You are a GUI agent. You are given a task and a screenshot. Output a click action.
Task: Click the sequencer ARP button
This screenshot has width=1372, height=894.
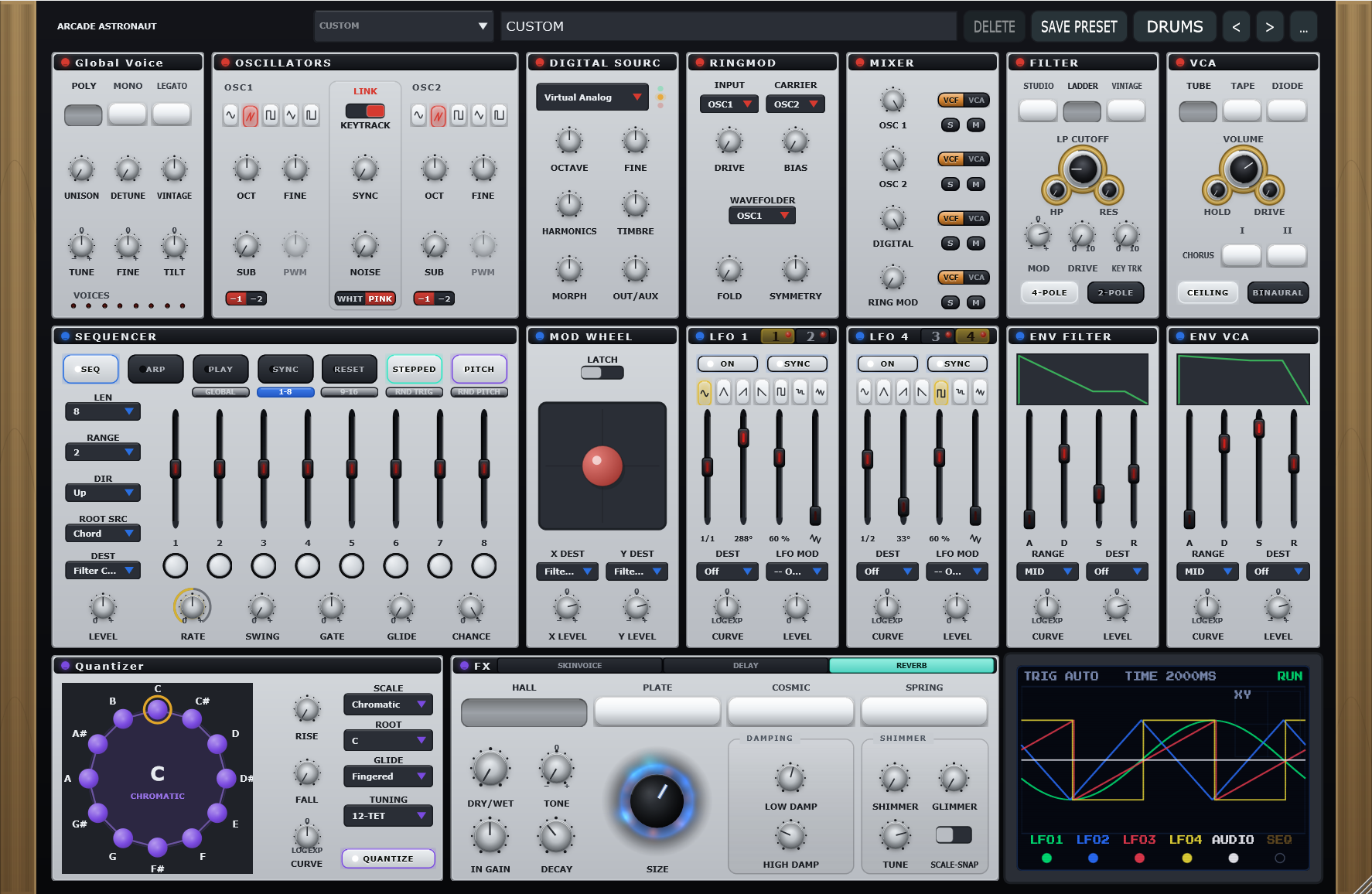point(155,369)
